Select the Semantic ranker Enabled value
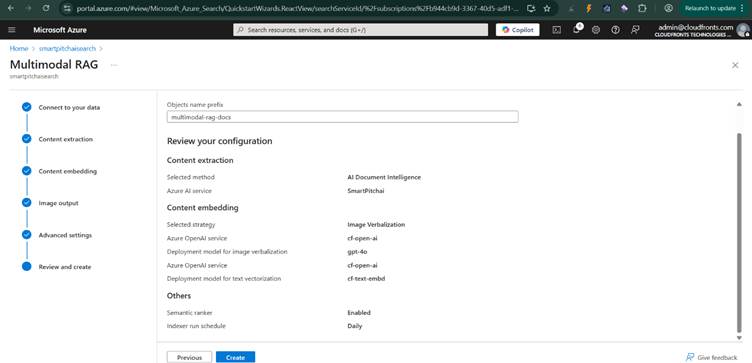 [x=359, y=313]
